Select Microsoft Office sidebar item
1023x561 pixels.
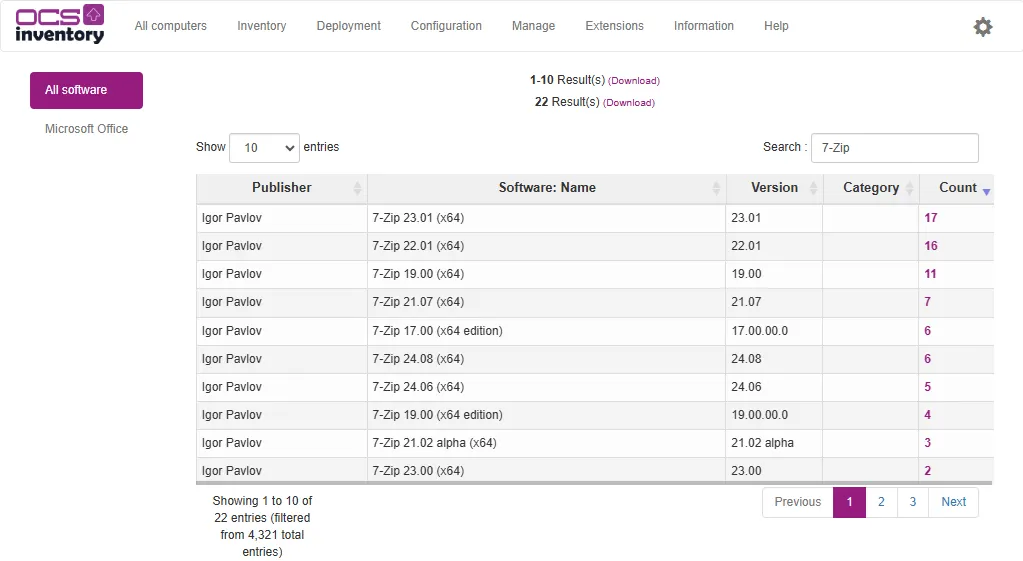[x=86, y=129]
